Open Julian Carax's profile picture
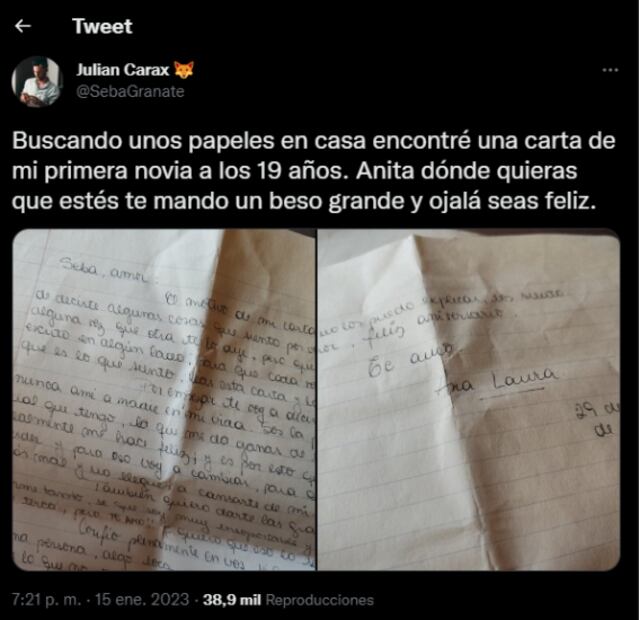 [37, 82]
